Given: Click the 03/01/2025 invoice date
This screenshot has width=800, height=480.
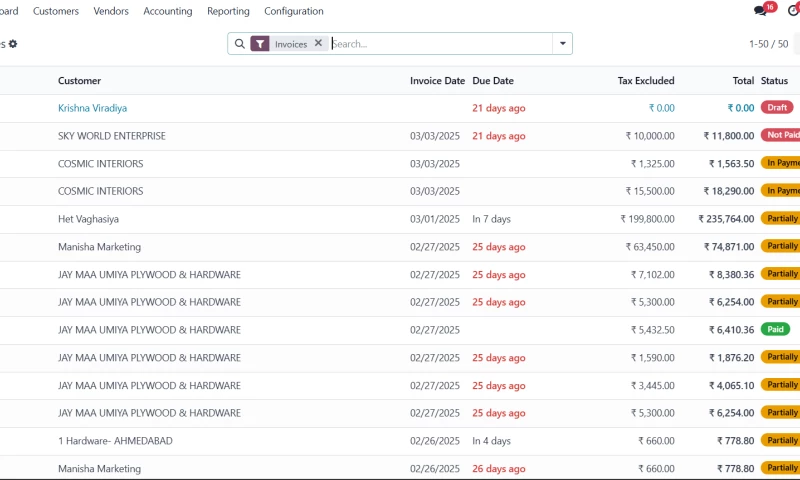Looking at the screenshot, I should pos(435,219).
